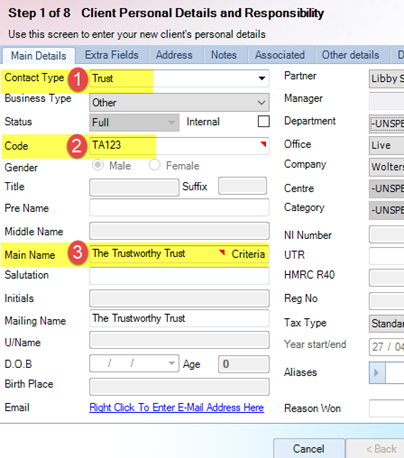Screen dimensions: 404x458
Task: Open the Company dropdown showing Wolters
Action: (387, 167)
